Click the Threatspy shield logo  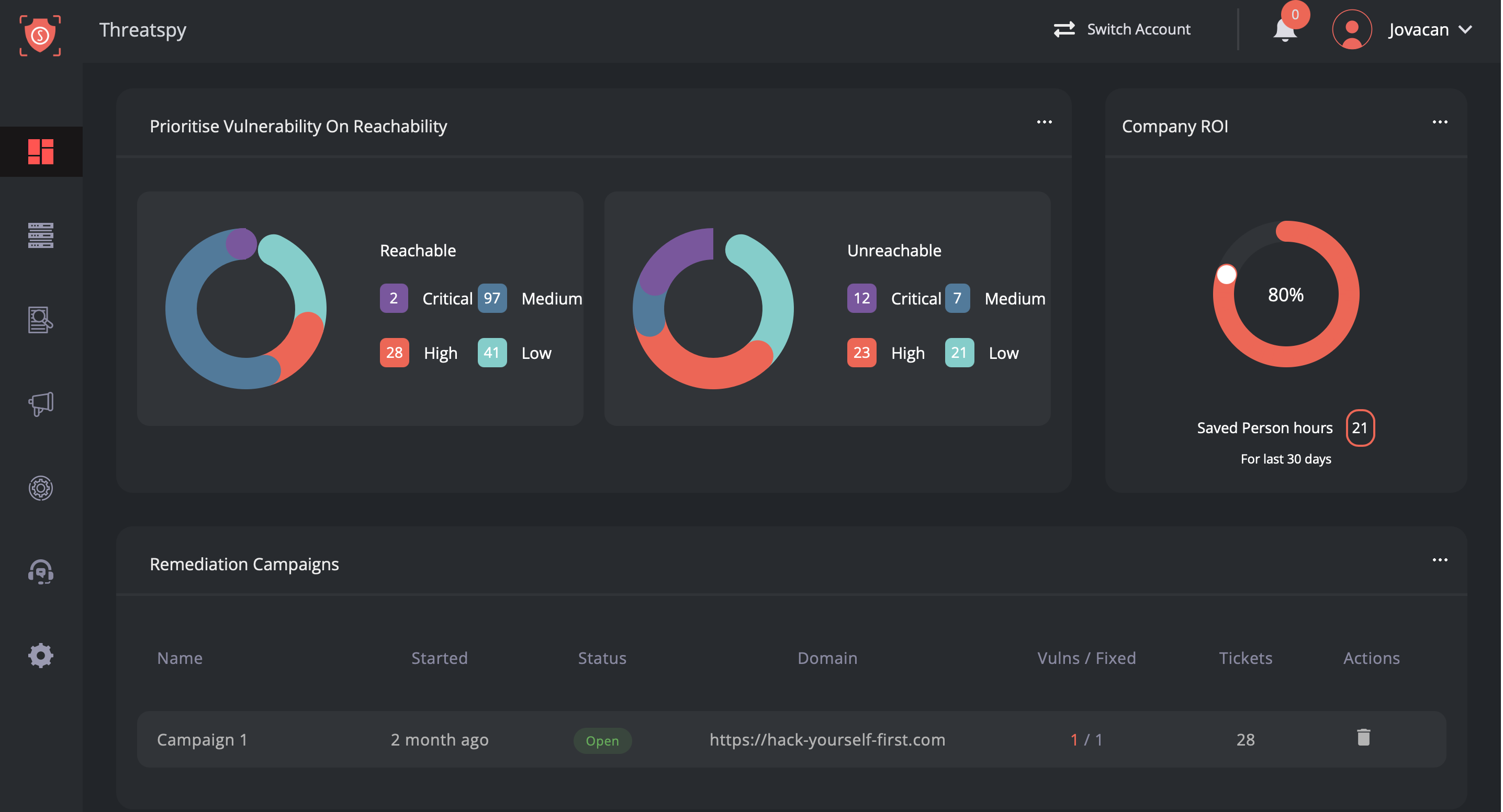click(x=40, y=36)
